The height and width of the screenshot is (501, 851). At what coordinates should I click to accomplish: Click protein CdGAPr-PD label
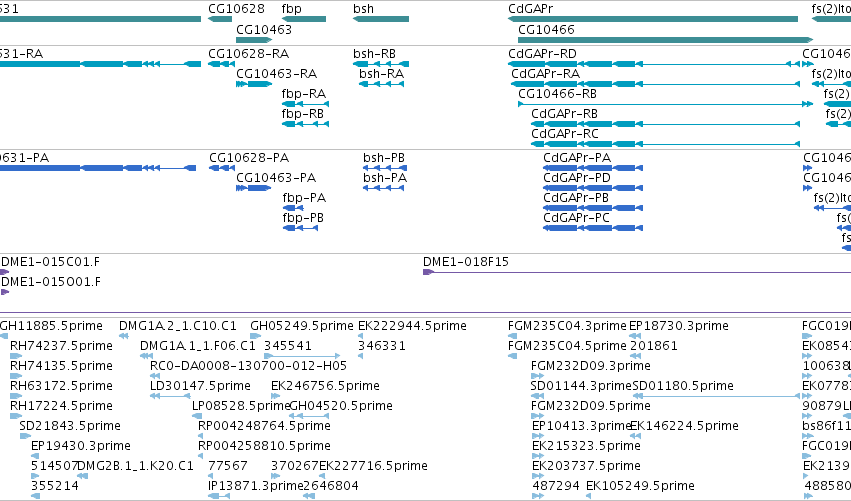pos(577,178)
